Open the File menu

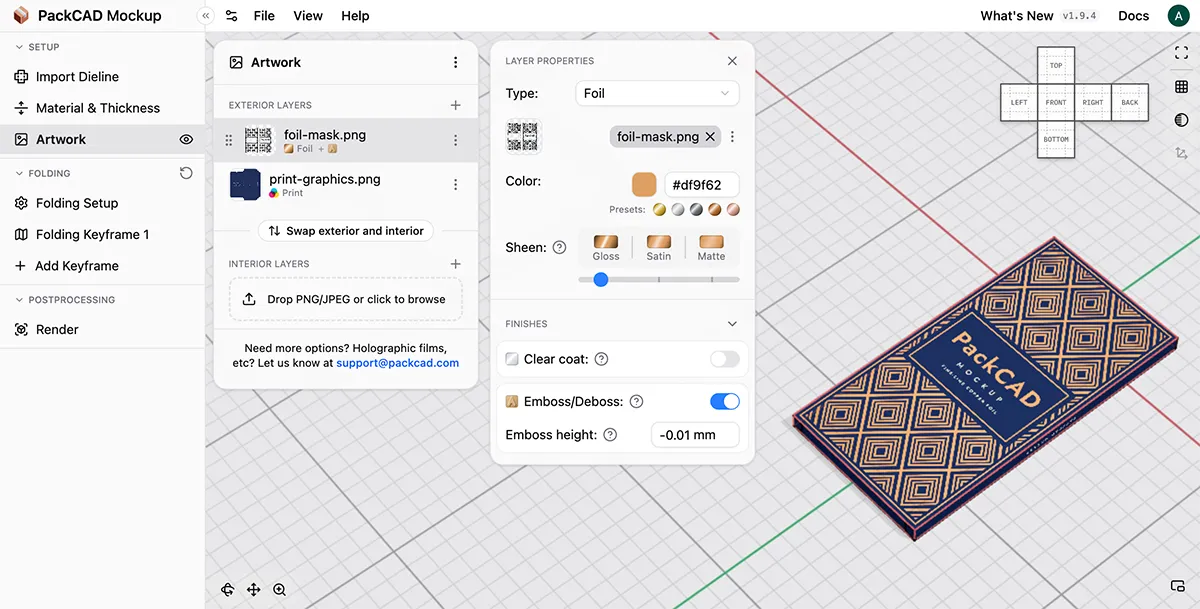(264, 16)
